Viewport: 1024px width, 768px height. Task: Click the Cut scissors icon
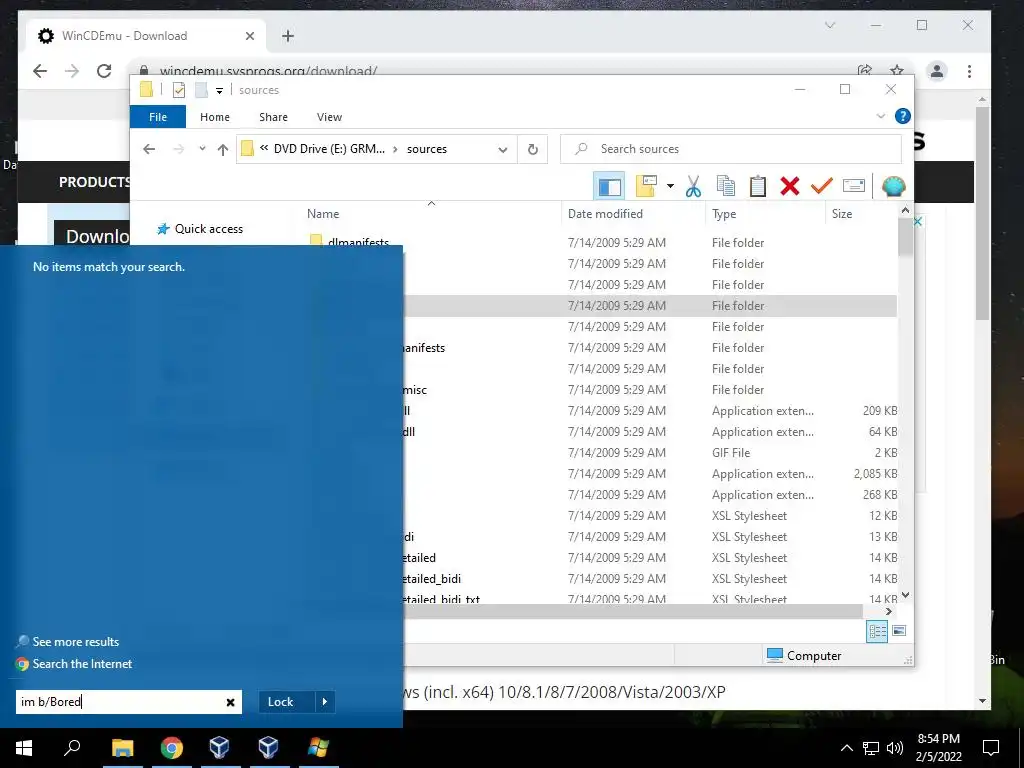pyautogui.click(x=694, y=186)
